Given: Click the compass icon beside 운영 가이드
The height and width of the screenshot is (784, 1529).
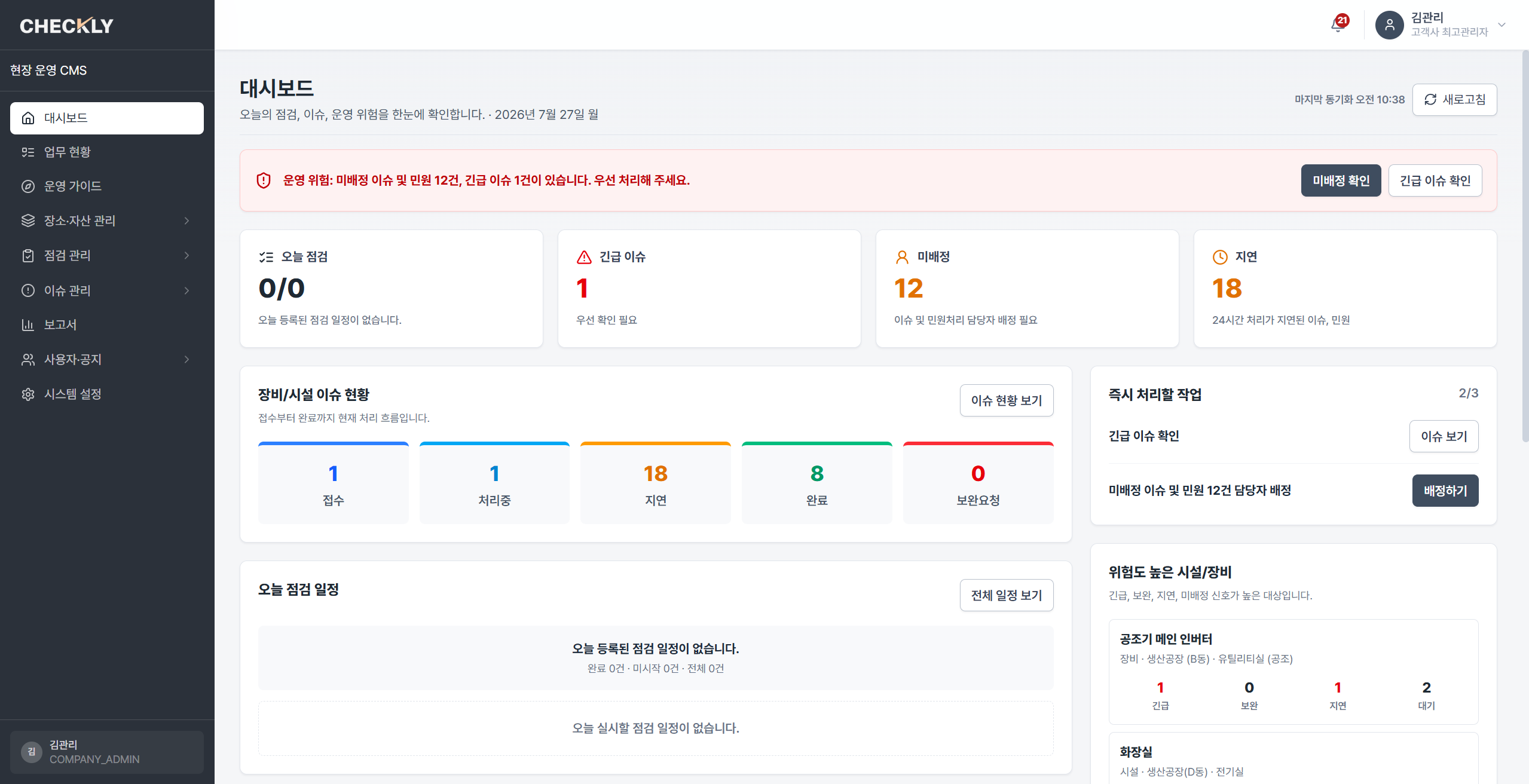Looking at the screenshot, I should (x=28, y=186).
